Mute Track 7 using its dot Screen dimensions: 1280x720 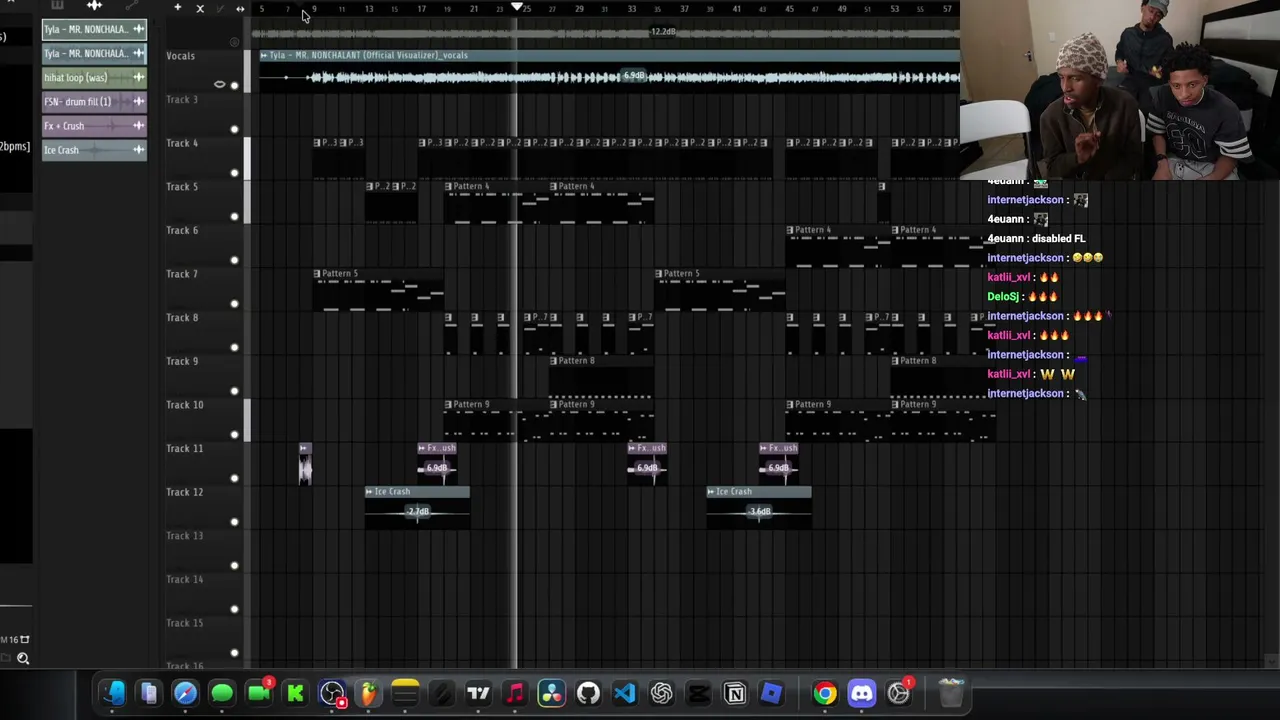click(x=234, y=303)
